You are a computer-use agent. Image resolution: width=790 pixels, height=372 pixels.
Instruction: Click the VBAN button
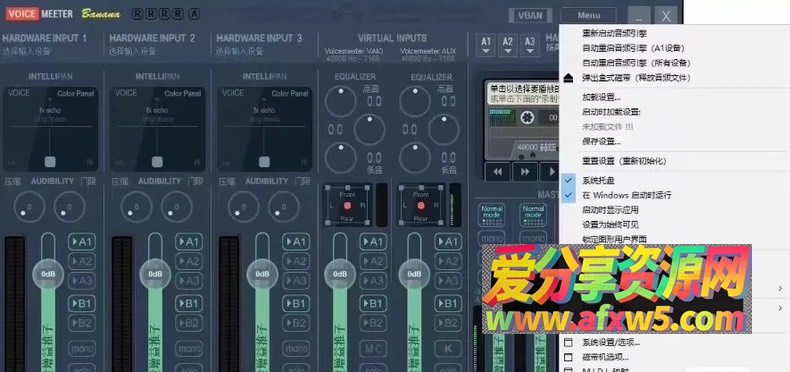click(530, 15)
